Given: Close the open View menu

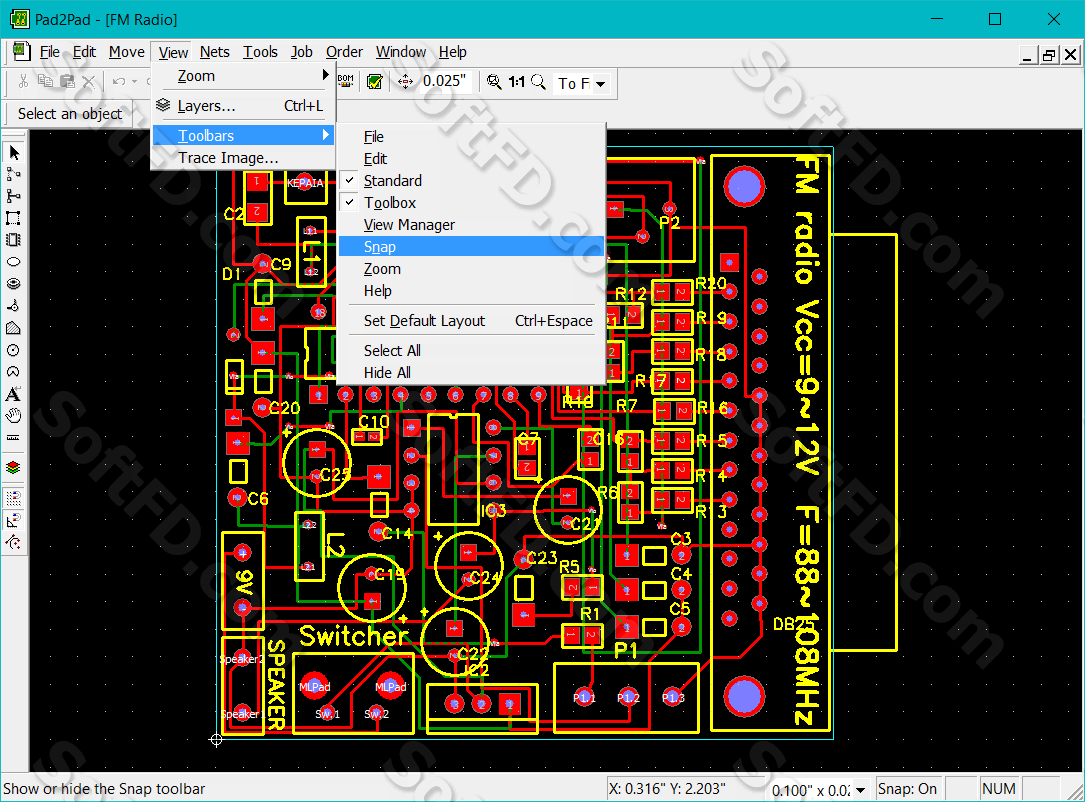Looking at the screenshot, I should (173, 52).
